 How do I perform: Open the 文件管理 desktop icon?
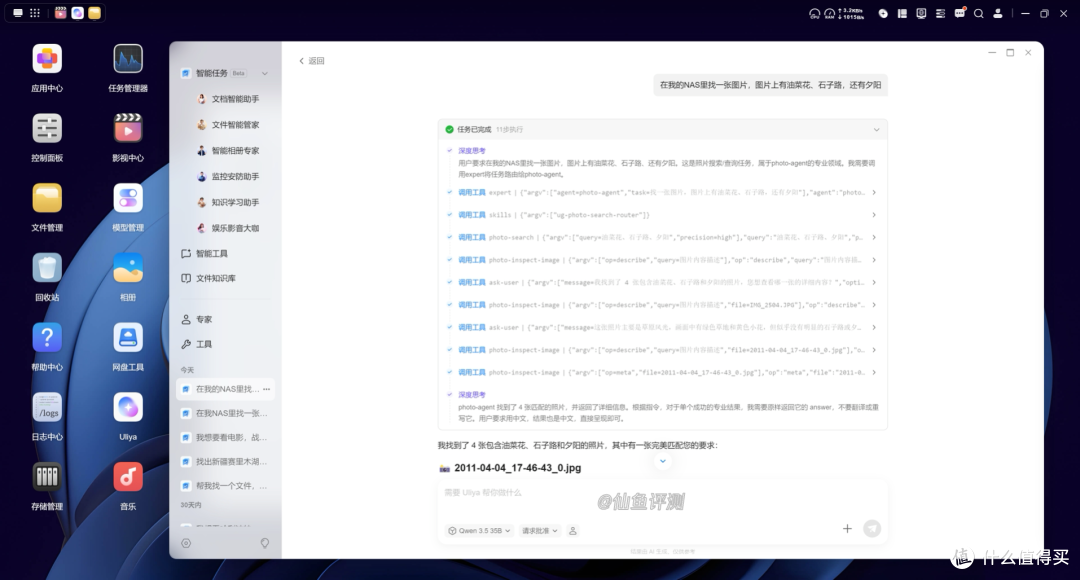(x=47, y=198)
